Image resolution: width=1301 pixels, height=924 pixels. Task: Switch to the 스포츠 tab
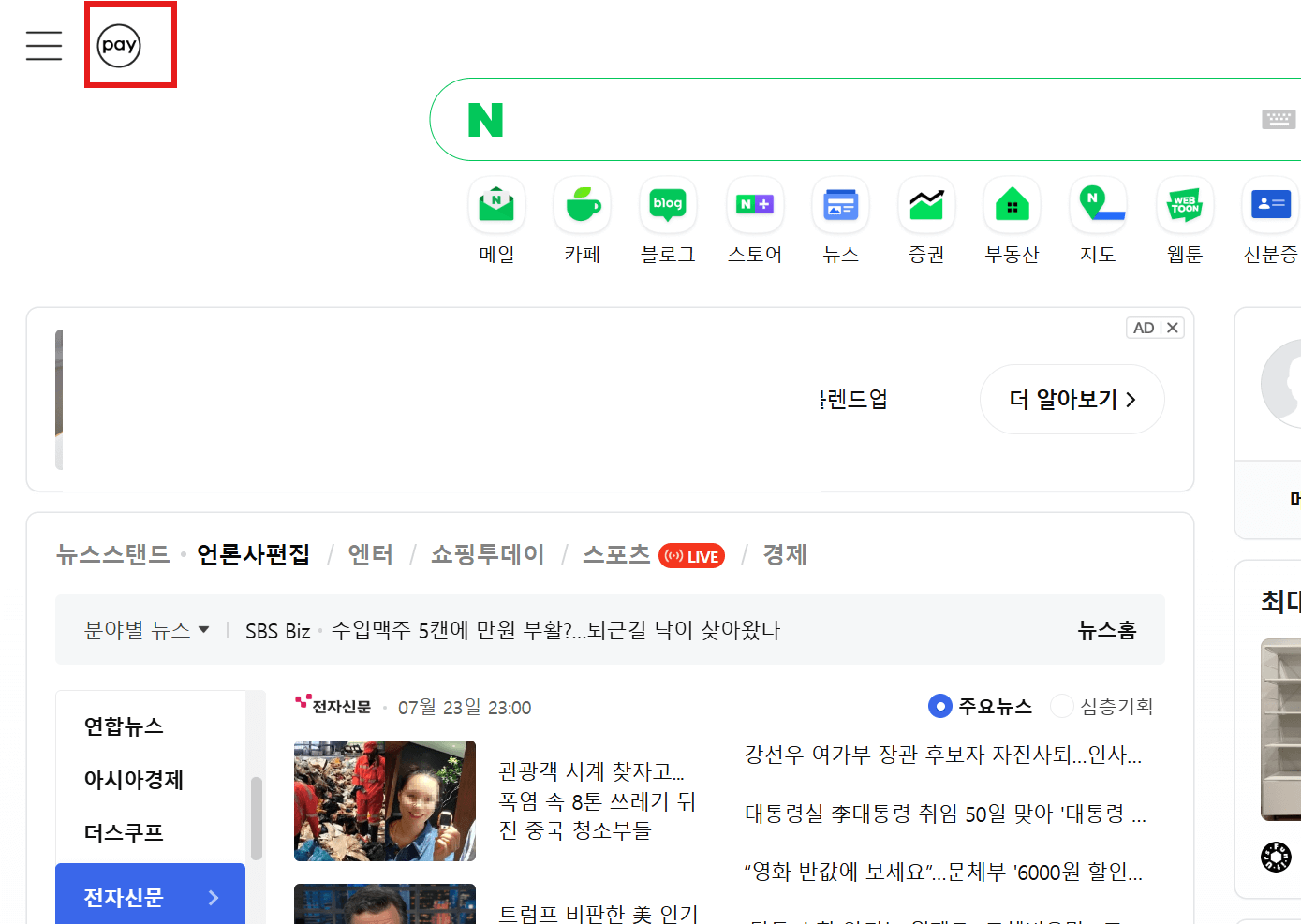click(x=616, y=554)
